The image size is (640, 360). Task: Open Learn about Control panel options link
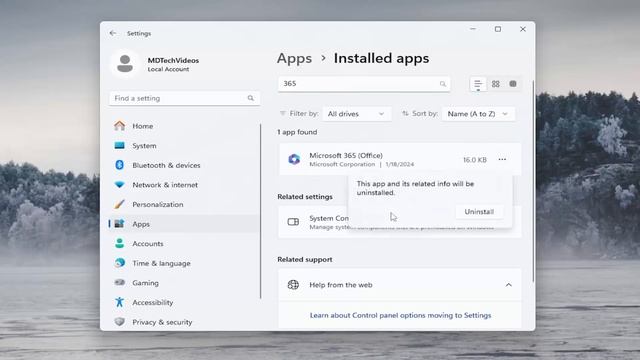[400, 315]
